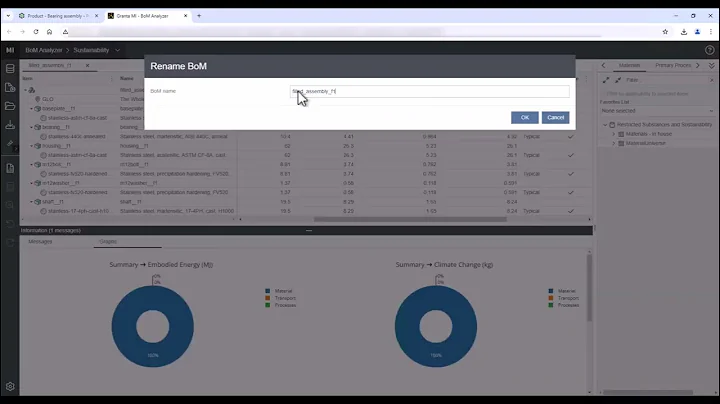Open the database icon in left sidebar
The image size is (720, 404).
coord(10,69)
